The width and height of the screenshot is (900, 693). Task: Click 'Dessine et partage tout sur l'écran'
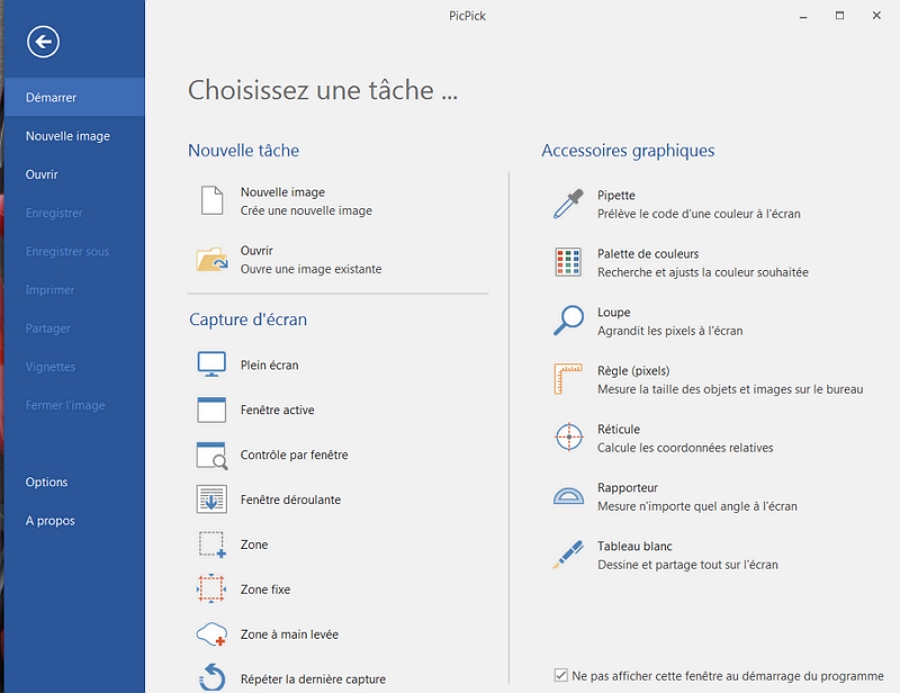(688, 564)
